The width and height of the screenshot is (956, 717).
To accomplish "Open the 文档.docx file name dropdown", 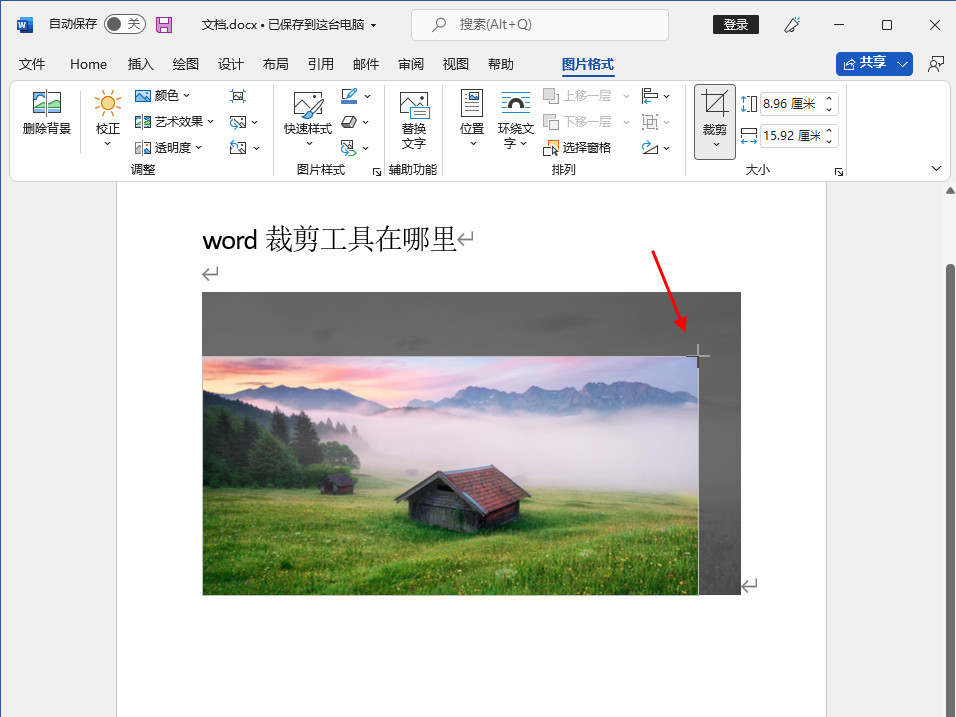I will click(x=373, y=25).
